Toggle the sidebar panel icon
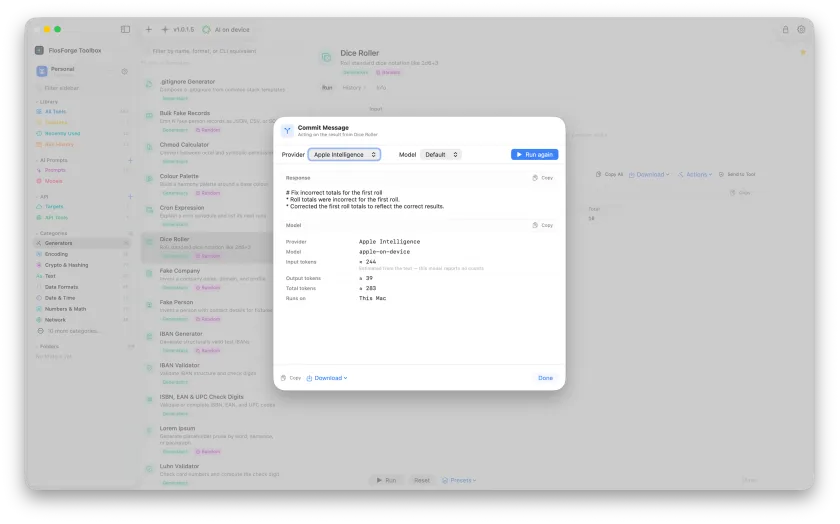 (x=125, y=29)
